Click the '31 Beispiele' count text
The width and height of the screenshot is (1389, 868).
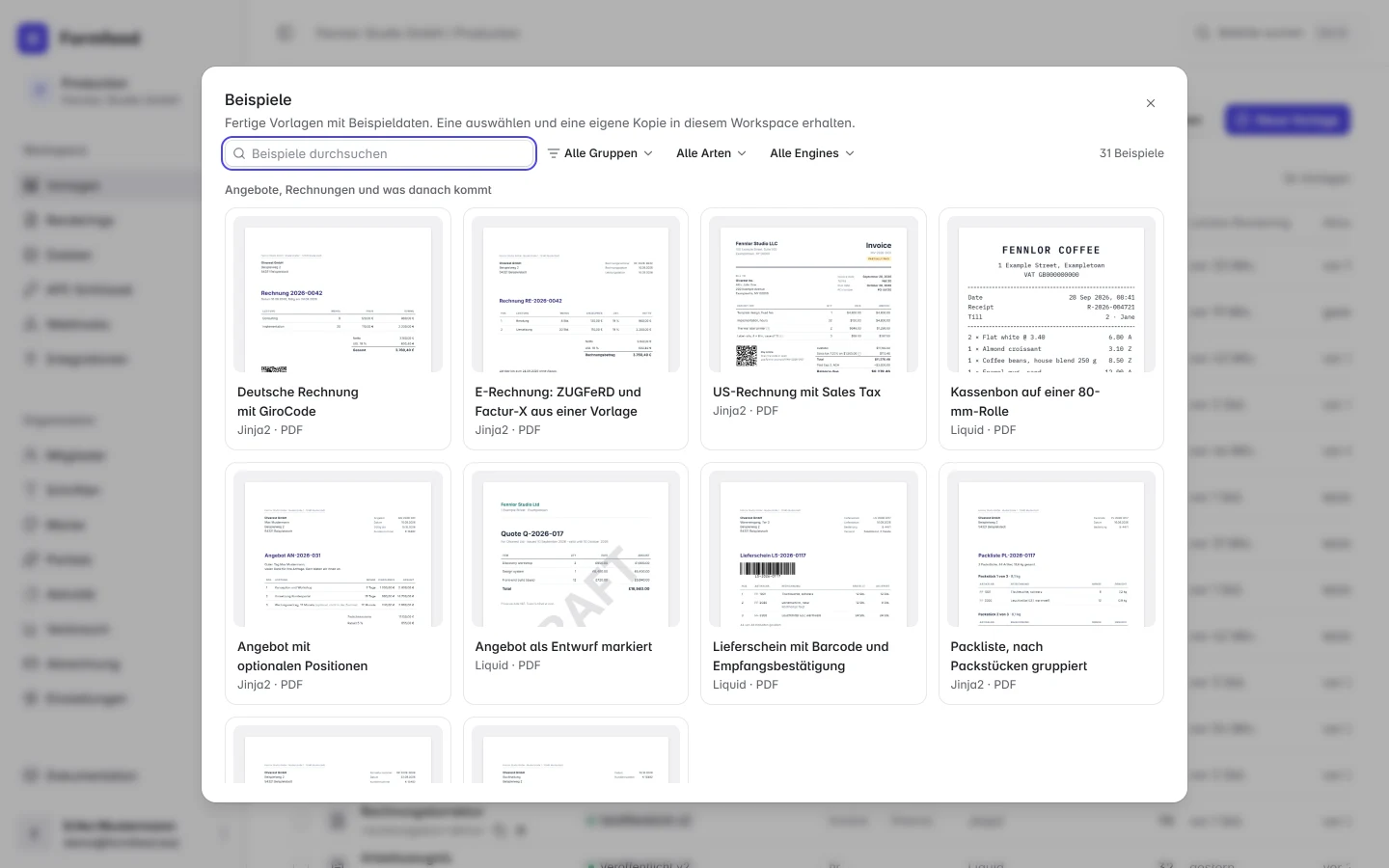[1131, 153]
